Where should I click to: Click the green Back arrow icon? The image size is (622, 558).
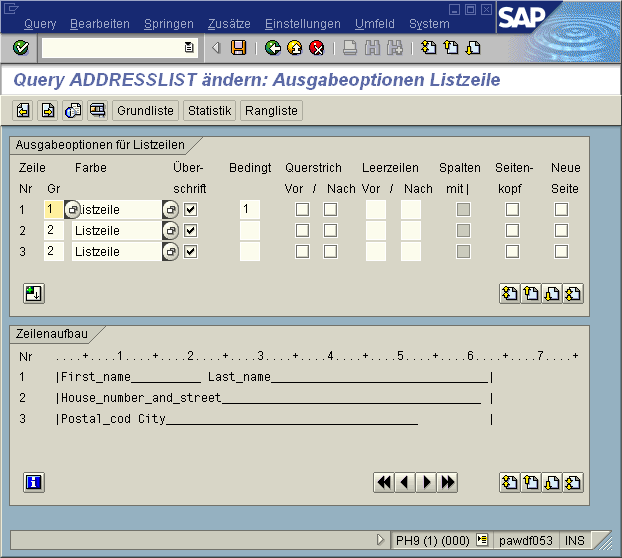[273, 48]
